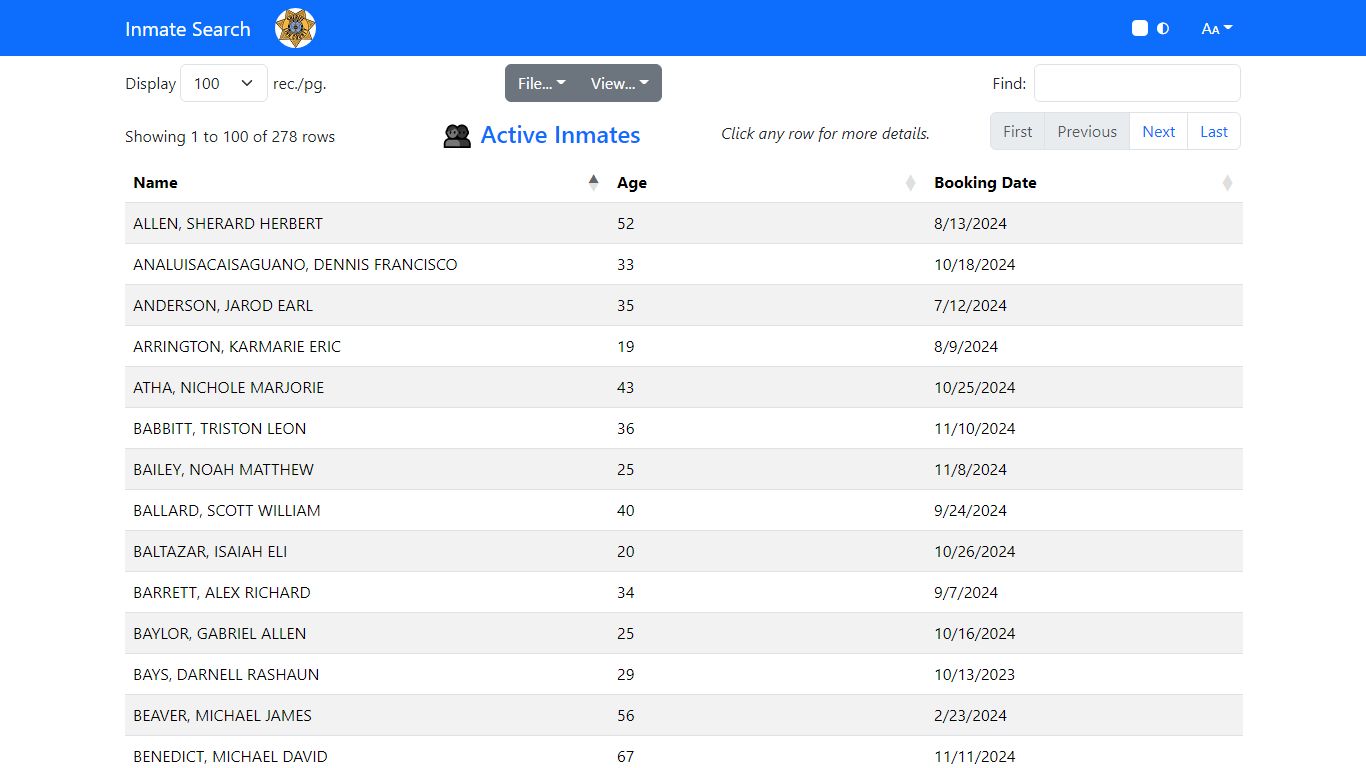Open row ANDERSON, JAROD EARL
Image resolution: width=1366 pixels, height=768 pixels.
pyautogui.click(x=684, y=305)
